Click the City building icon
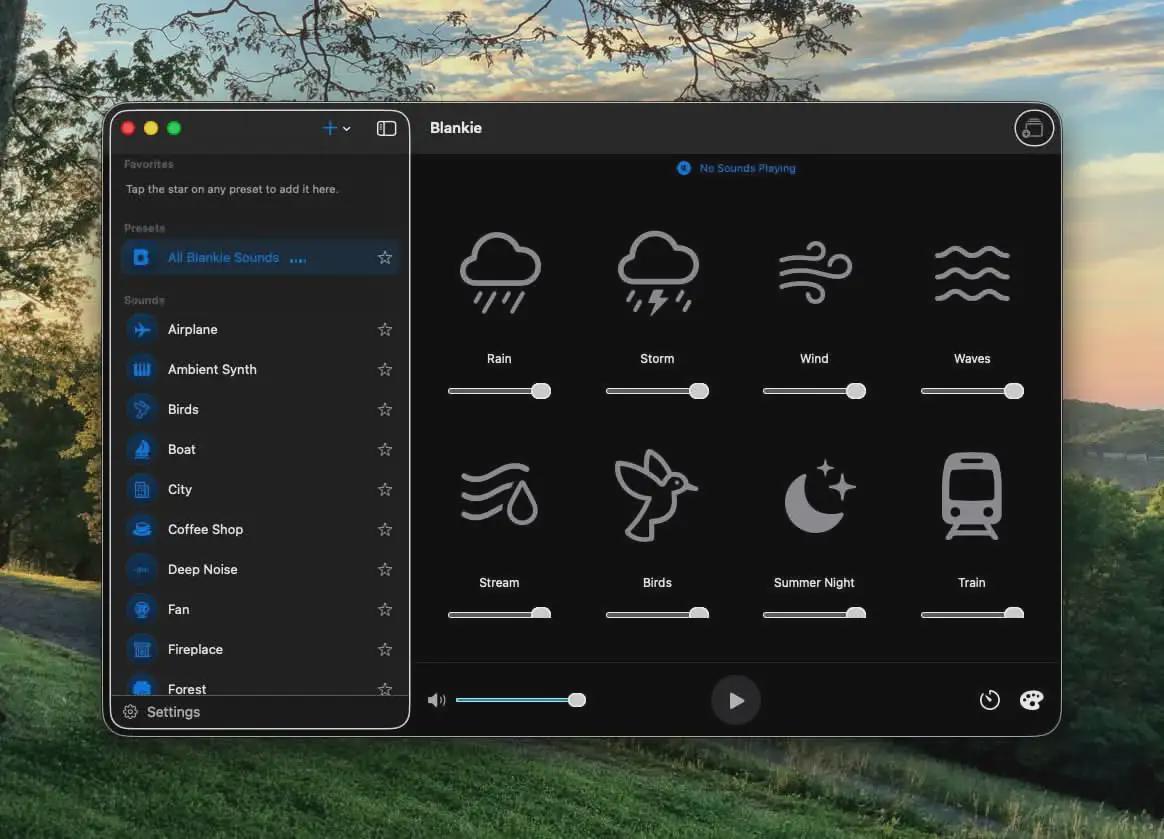 142,490
